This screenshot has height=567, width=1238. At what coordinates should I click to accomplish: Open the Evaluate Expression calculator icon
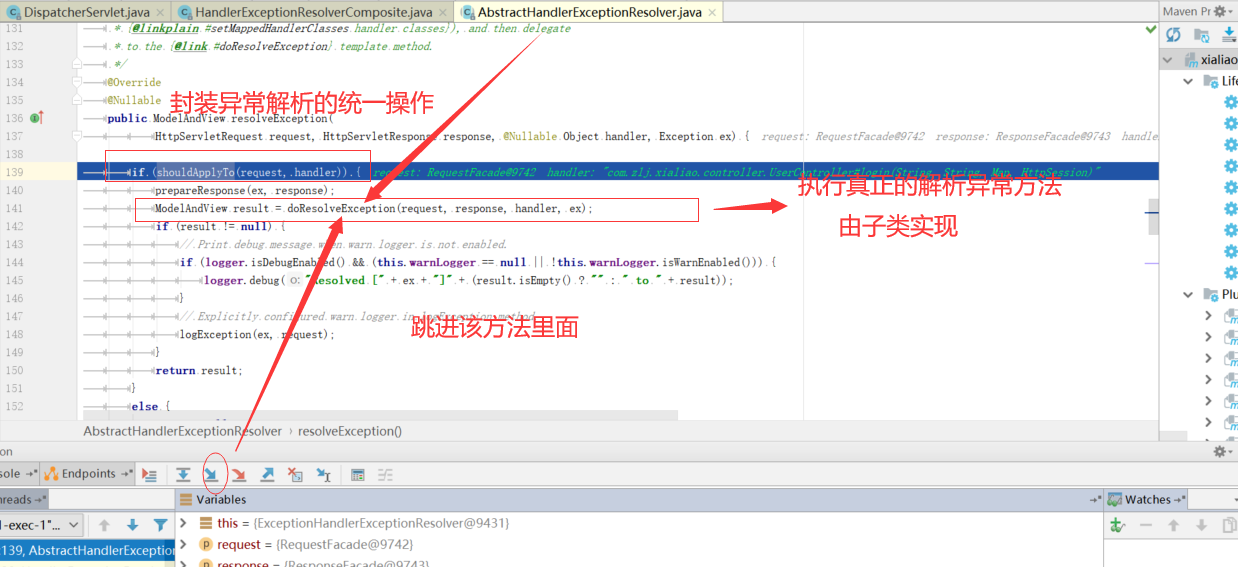point(358,475)
